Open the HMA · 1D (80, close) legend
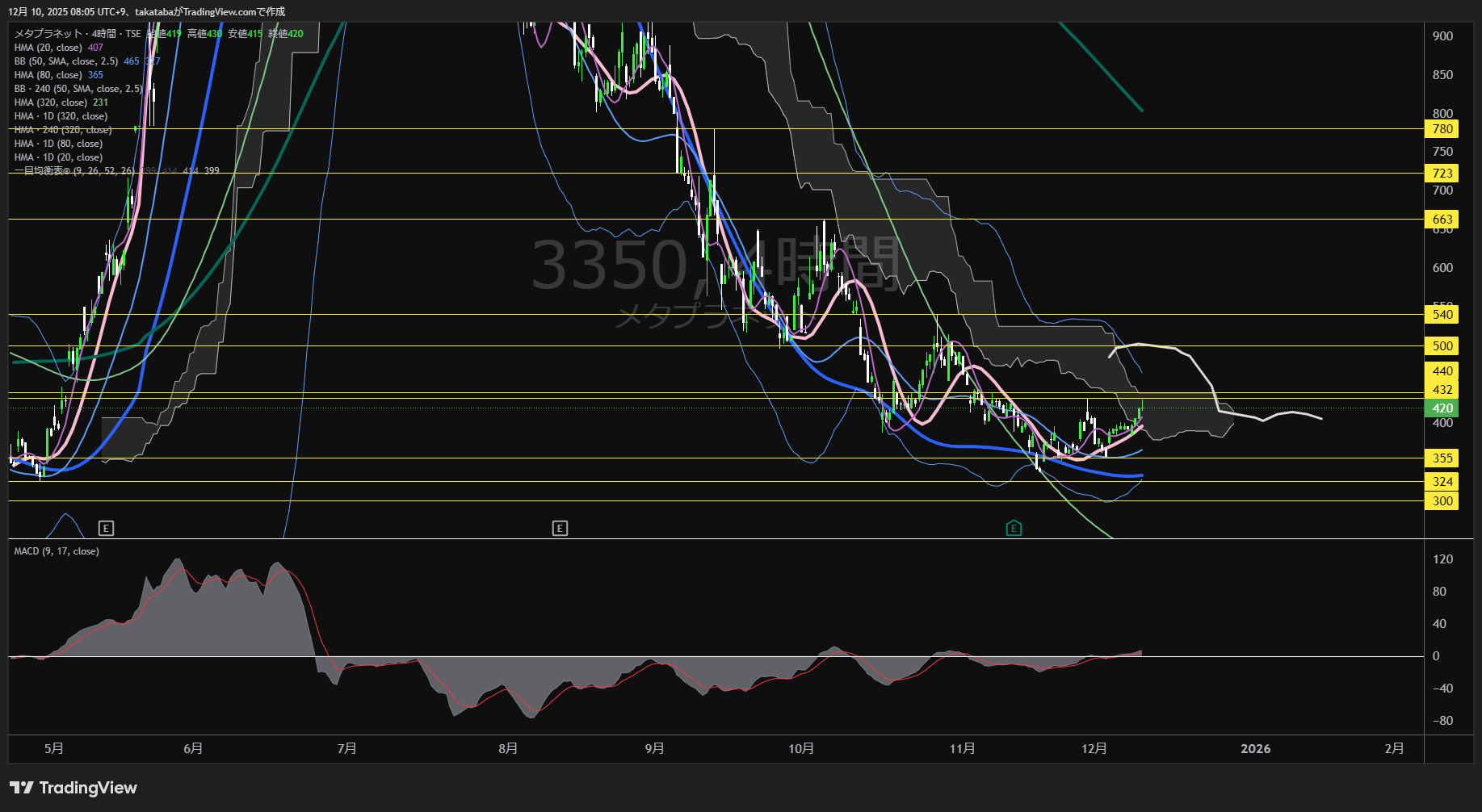The image size is (1482, 812). pos(58,144)
